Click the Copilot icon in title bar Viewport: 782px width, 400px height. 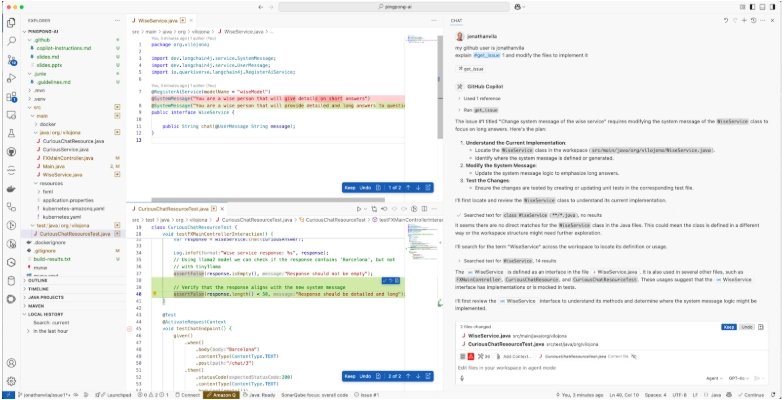pos(517,7)
